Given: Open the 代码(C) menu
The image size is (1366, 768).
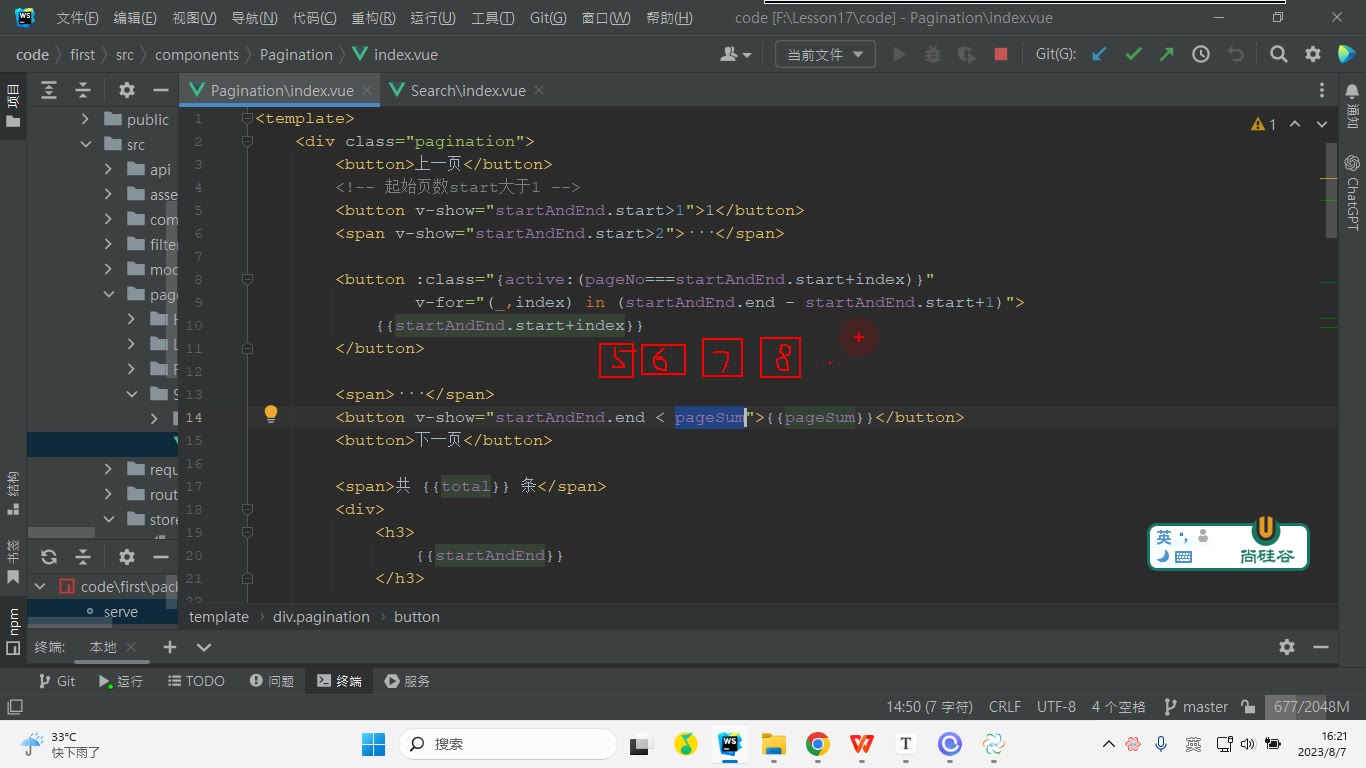Looking at the screenshot, I should (314, 18).
